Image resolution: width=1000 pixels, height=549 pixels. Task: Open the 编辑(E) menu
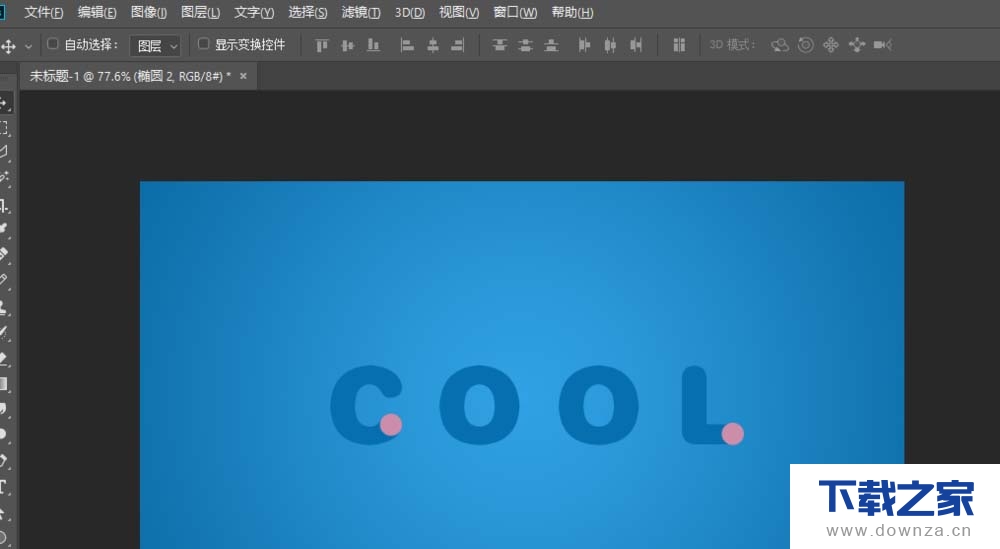pyautogui.click(x=97, y=12)
